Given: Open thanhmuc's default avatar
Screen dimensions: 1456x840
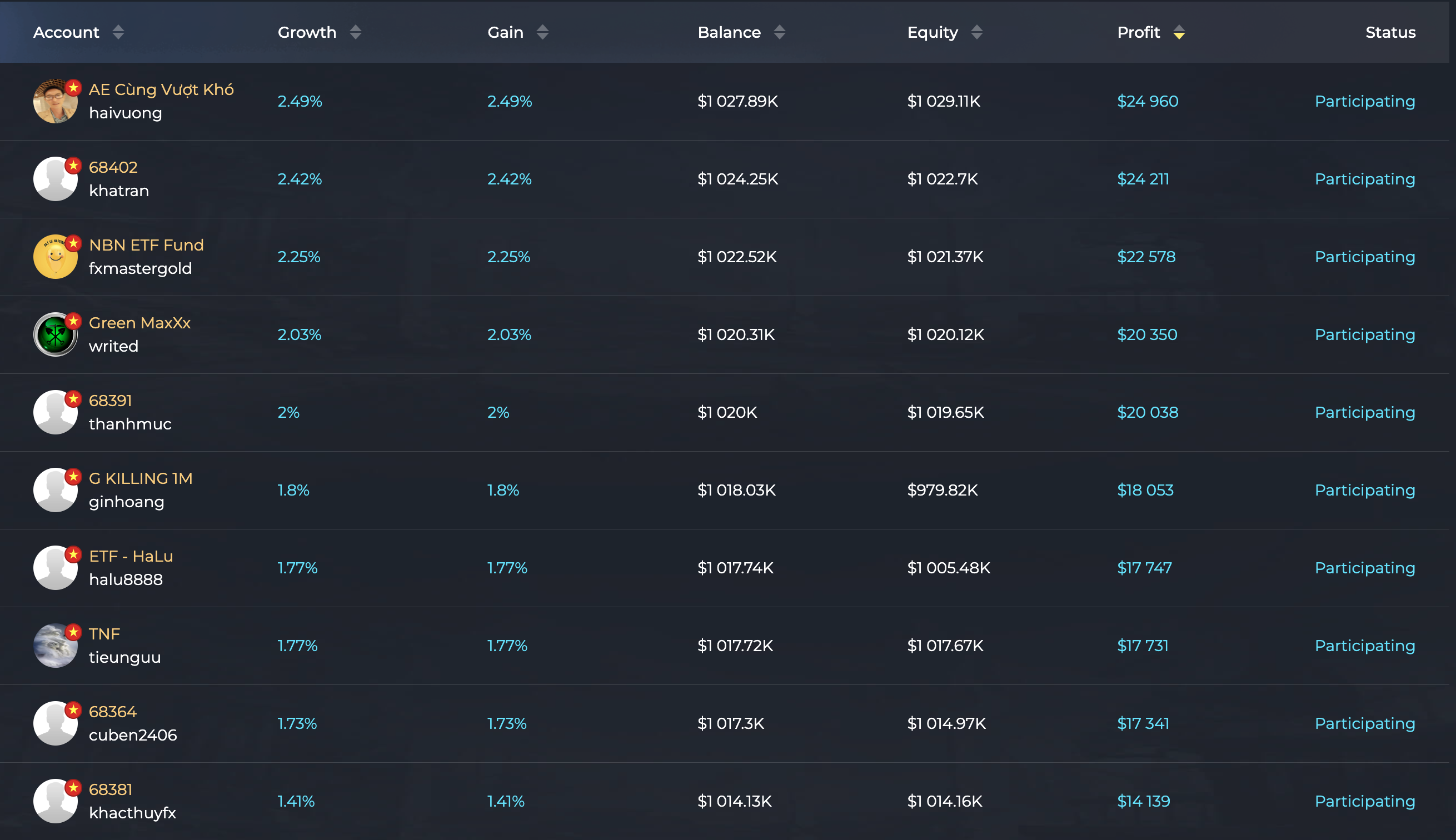Looking at the screenshot, I should pyautogui.click(x=56, y=412).
